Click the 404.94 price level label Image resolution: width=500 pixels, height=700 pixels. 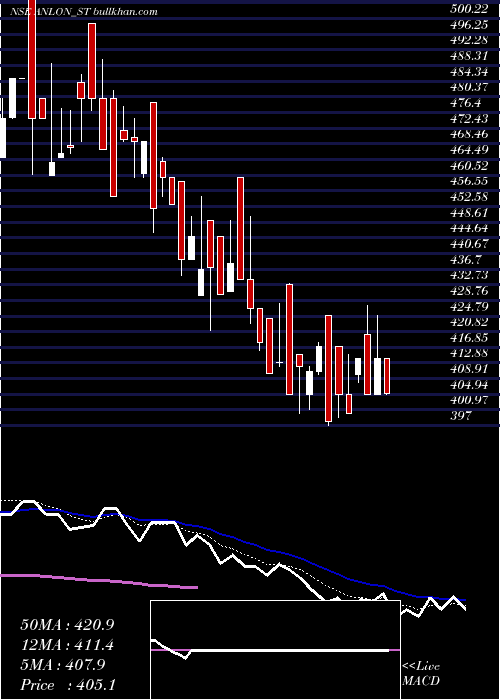tap(470, 385)
